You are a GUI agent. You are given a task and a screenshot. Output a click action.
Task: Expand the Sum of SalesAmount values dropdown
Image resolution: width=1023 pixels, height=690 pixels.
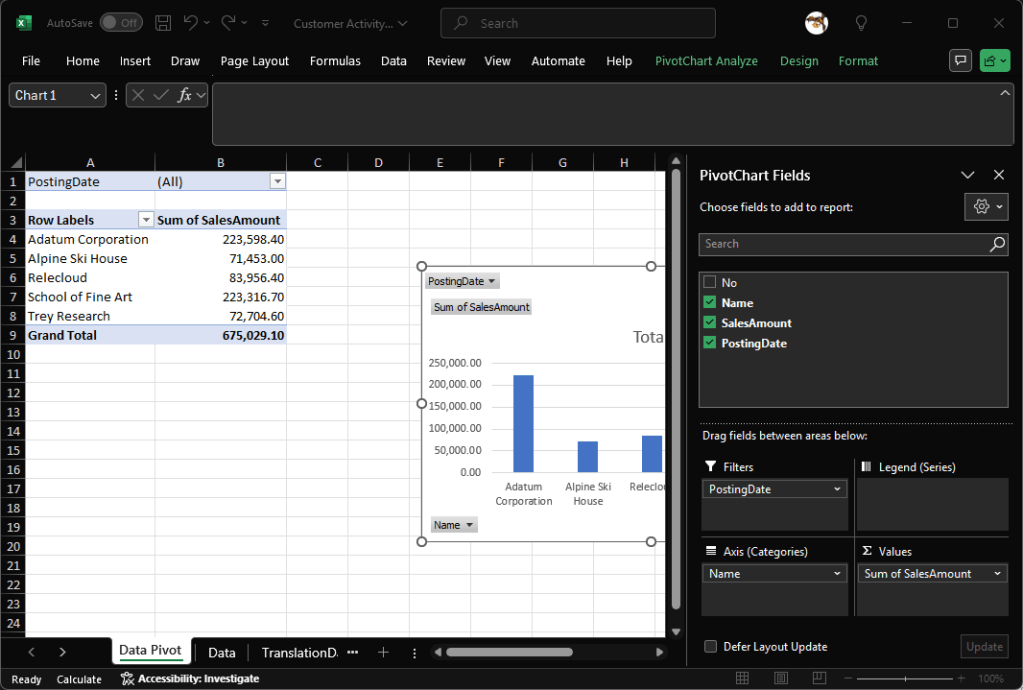(997, 574)
